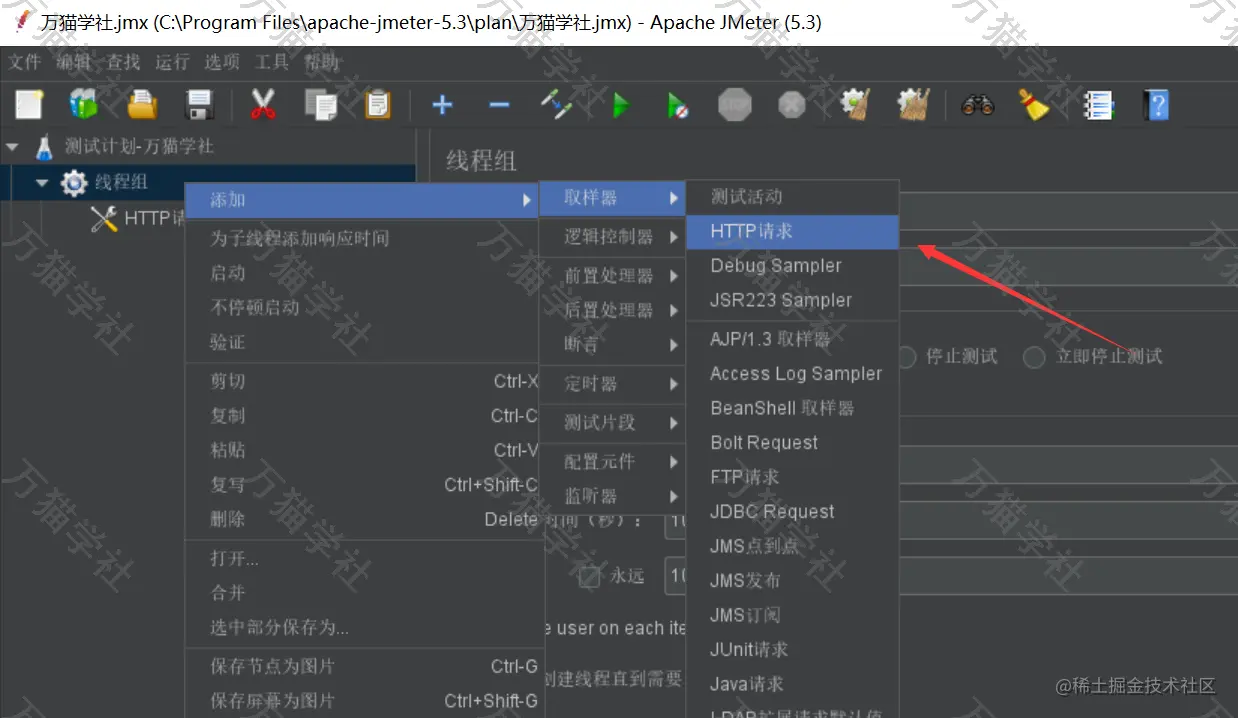The height and width of the screenshot is (718, 1238).
Task: Choose HTTP请求 from sampler list
Action: pos(793,231)
